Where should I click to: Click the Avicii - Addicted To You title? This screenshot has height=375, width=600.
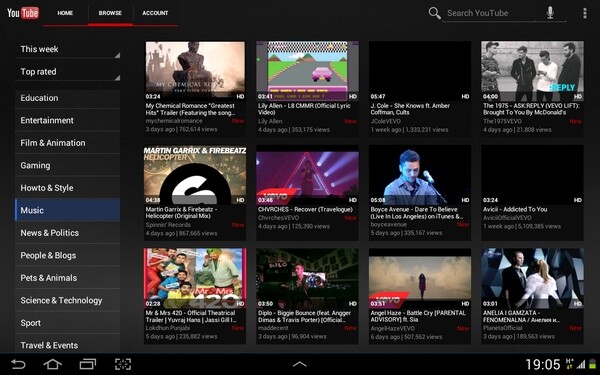coord(515,209)
